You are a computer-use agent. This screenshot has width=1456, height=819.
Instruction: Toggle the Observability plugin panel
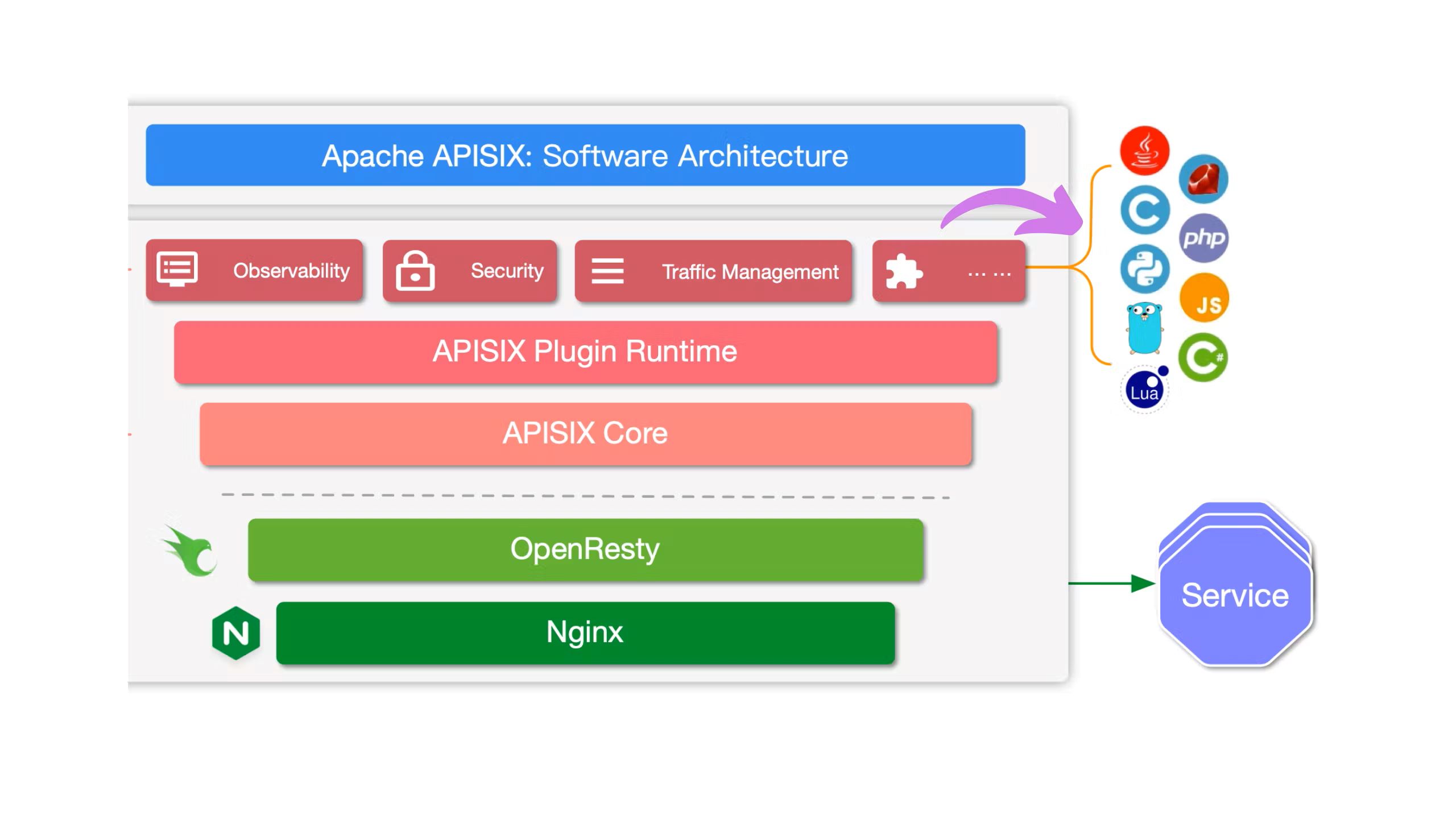[253, 270]
